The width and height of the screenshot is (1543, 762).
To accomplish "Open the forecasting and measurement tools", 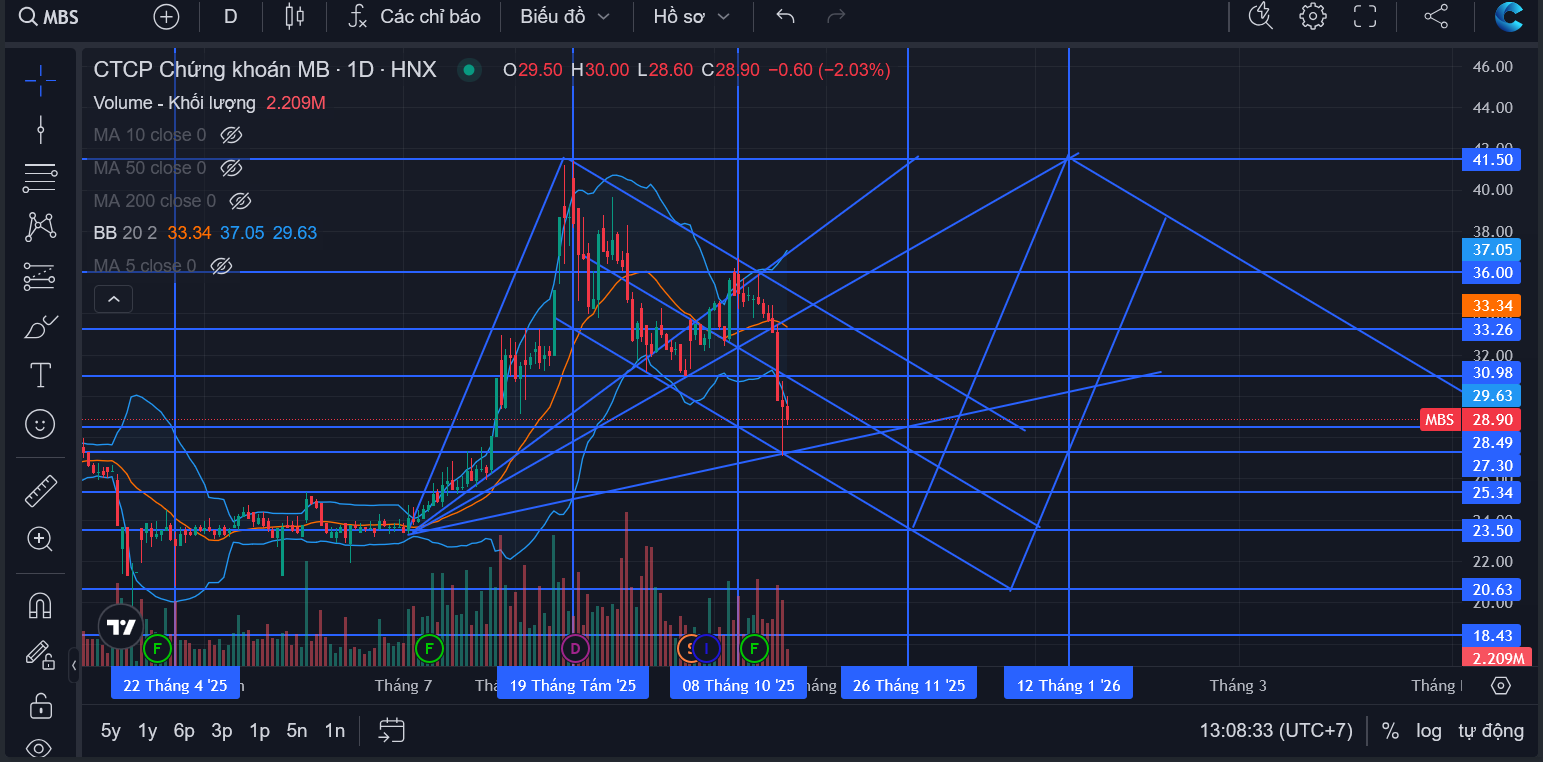I will click(40, 276).
